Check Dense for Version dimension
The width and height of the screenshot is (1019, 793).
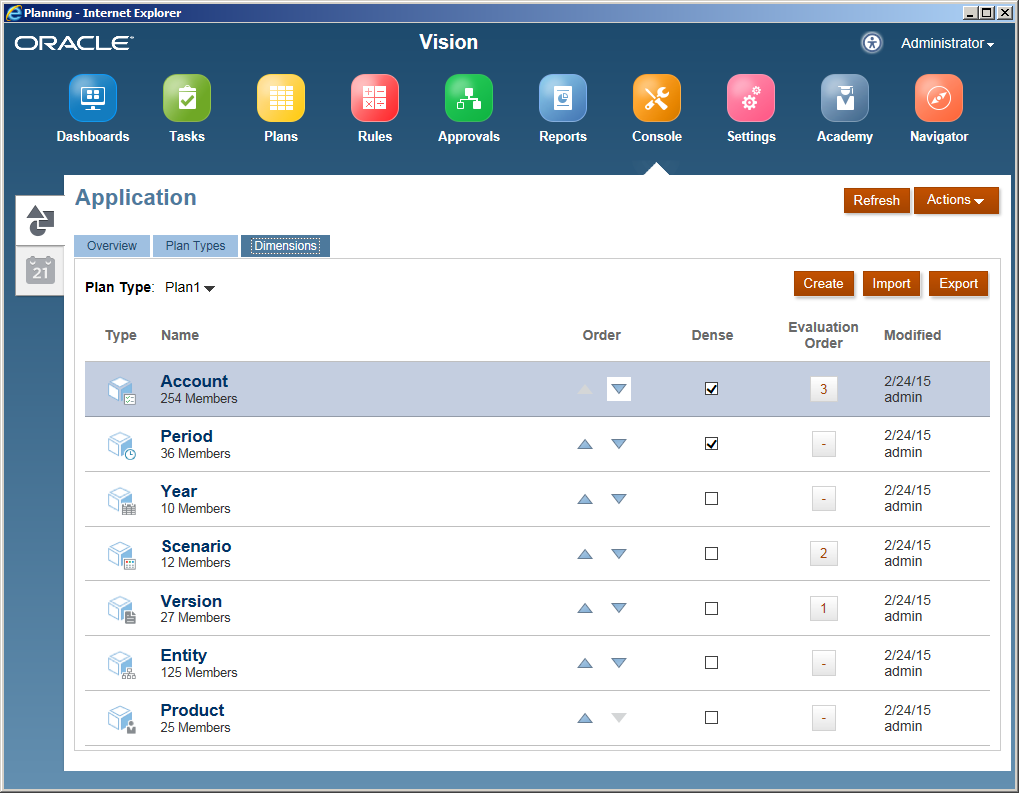(x=712, y=608)
